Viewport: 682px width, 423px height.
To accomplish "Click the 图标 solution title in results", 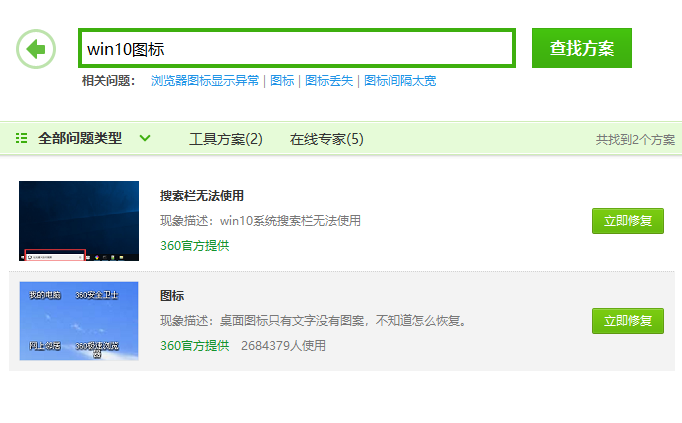I will 172,296.
